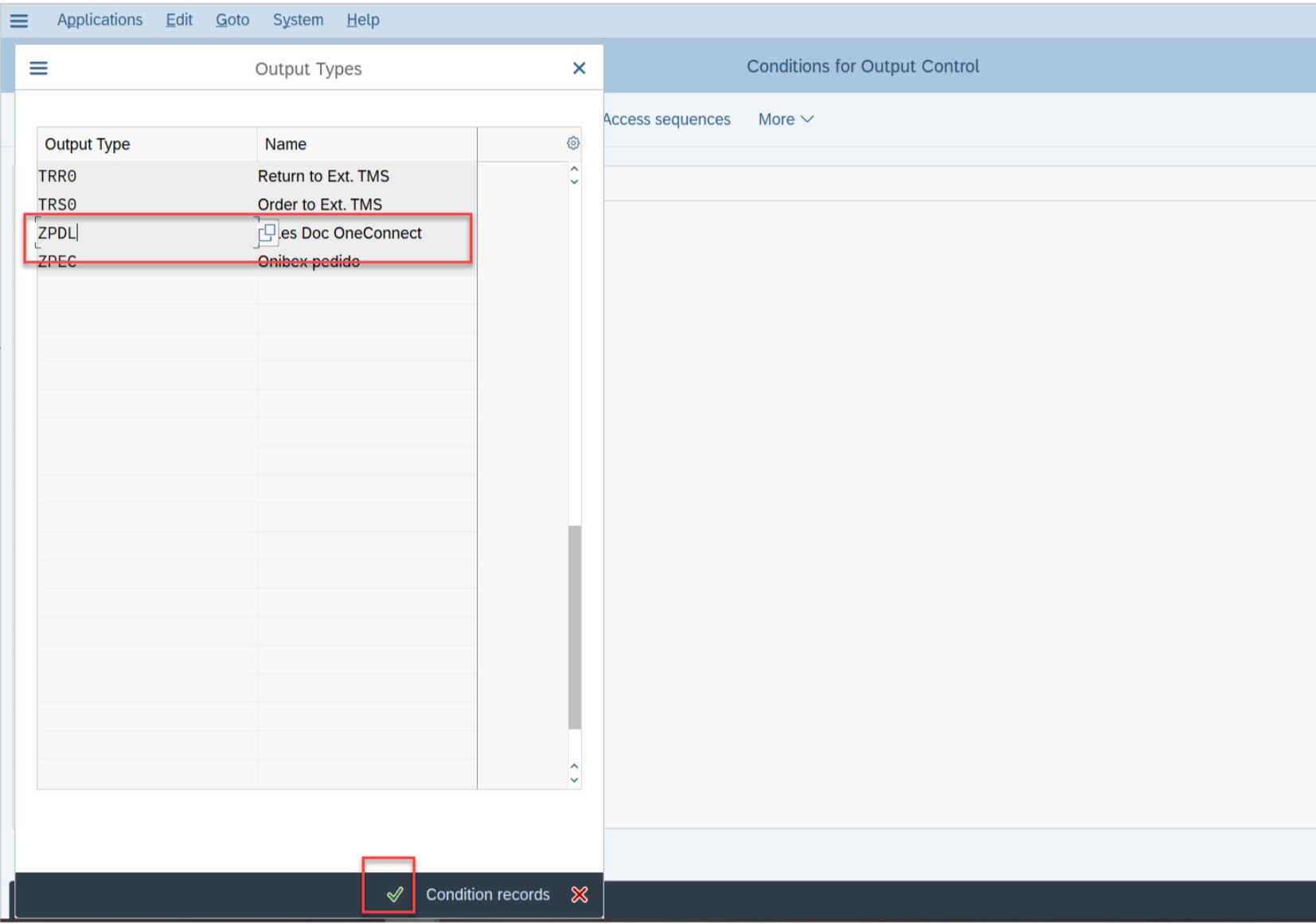
Task: Close the Output Types dialog
Action: tap(579, 69)
